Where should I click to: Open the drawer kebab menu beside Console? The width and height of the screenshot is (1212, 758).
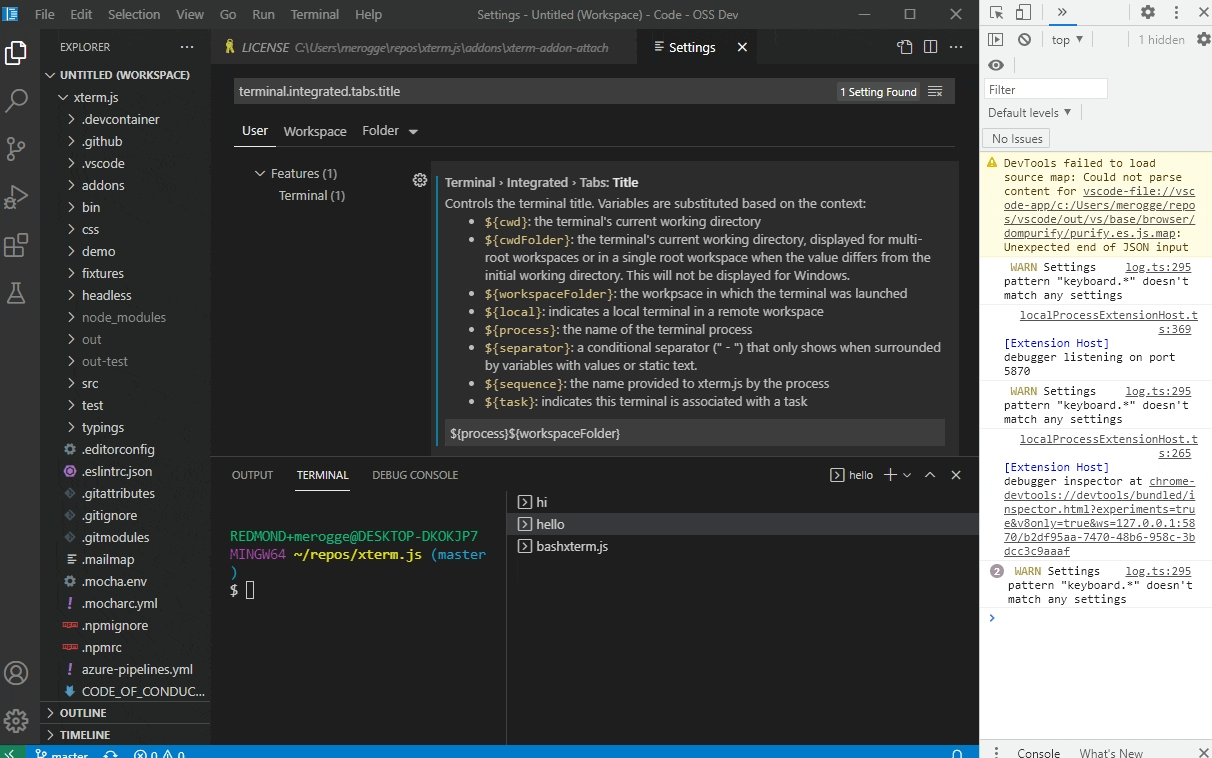996,752
